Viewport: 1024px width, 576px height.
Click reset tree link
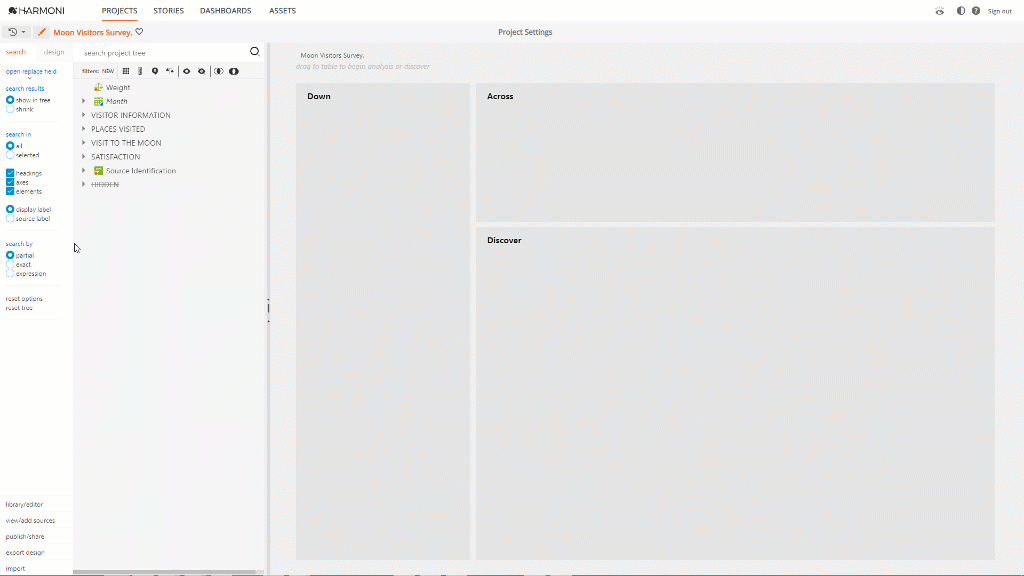tap(19, 308)
